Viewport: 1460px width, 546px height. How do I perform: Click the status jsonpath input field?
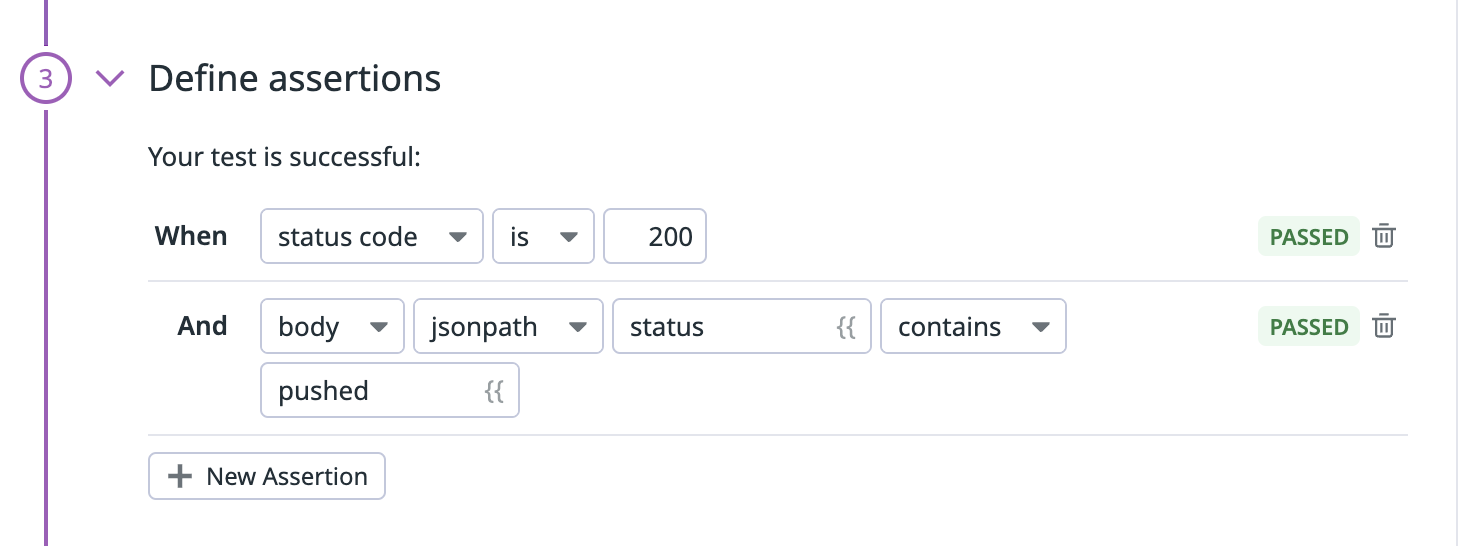(x=742, y=326)
